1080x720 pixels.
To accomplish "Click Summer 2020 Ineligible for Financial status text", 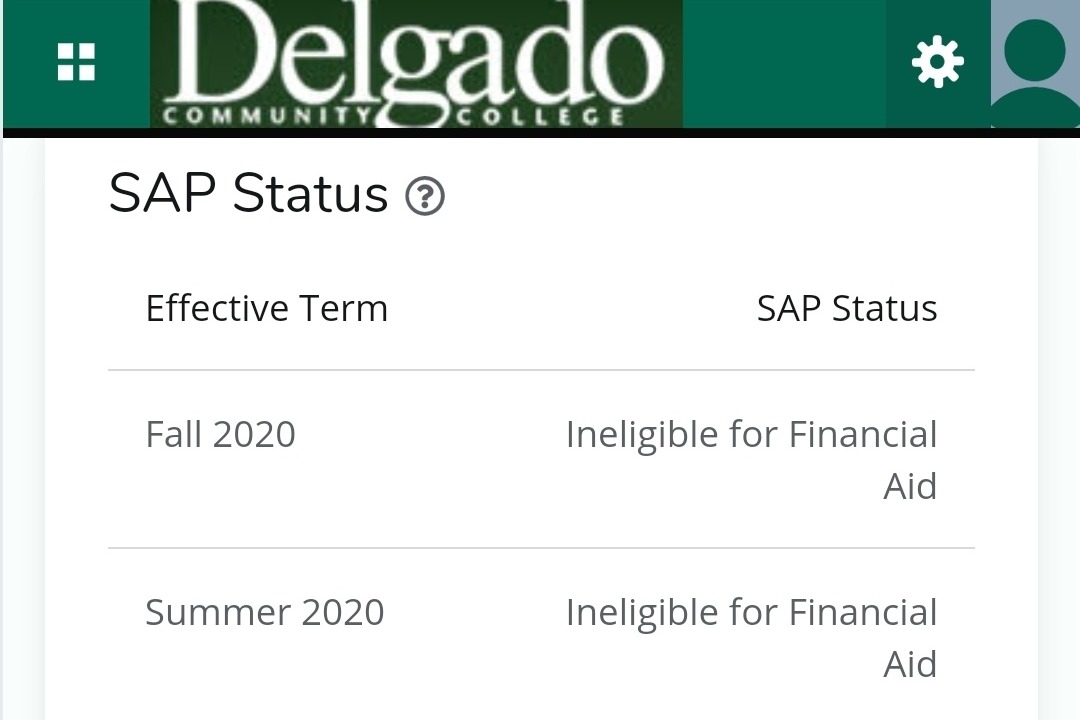I will coord(751,612).
